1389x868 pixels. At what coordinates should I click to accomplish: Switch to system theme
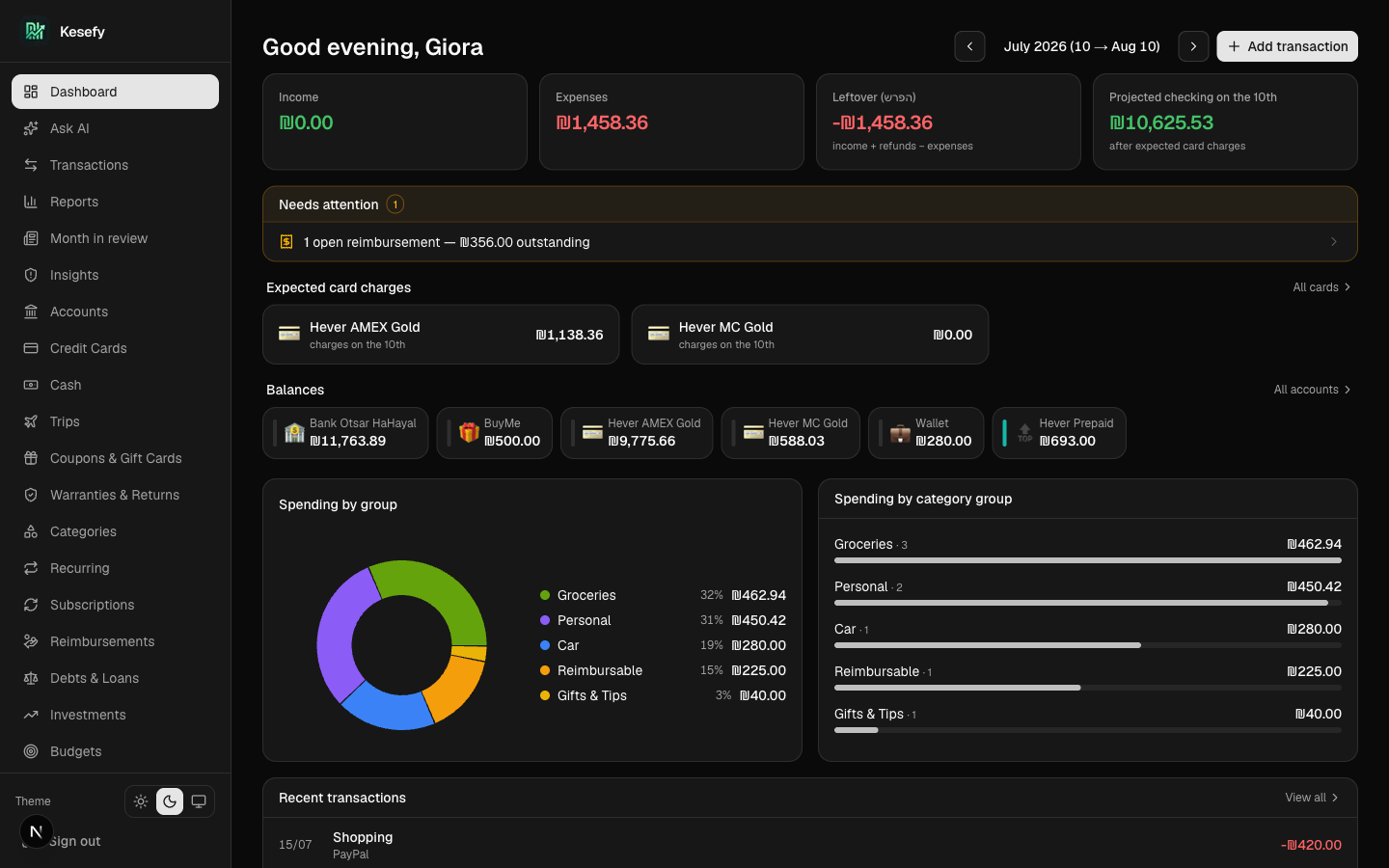(199, 801)
